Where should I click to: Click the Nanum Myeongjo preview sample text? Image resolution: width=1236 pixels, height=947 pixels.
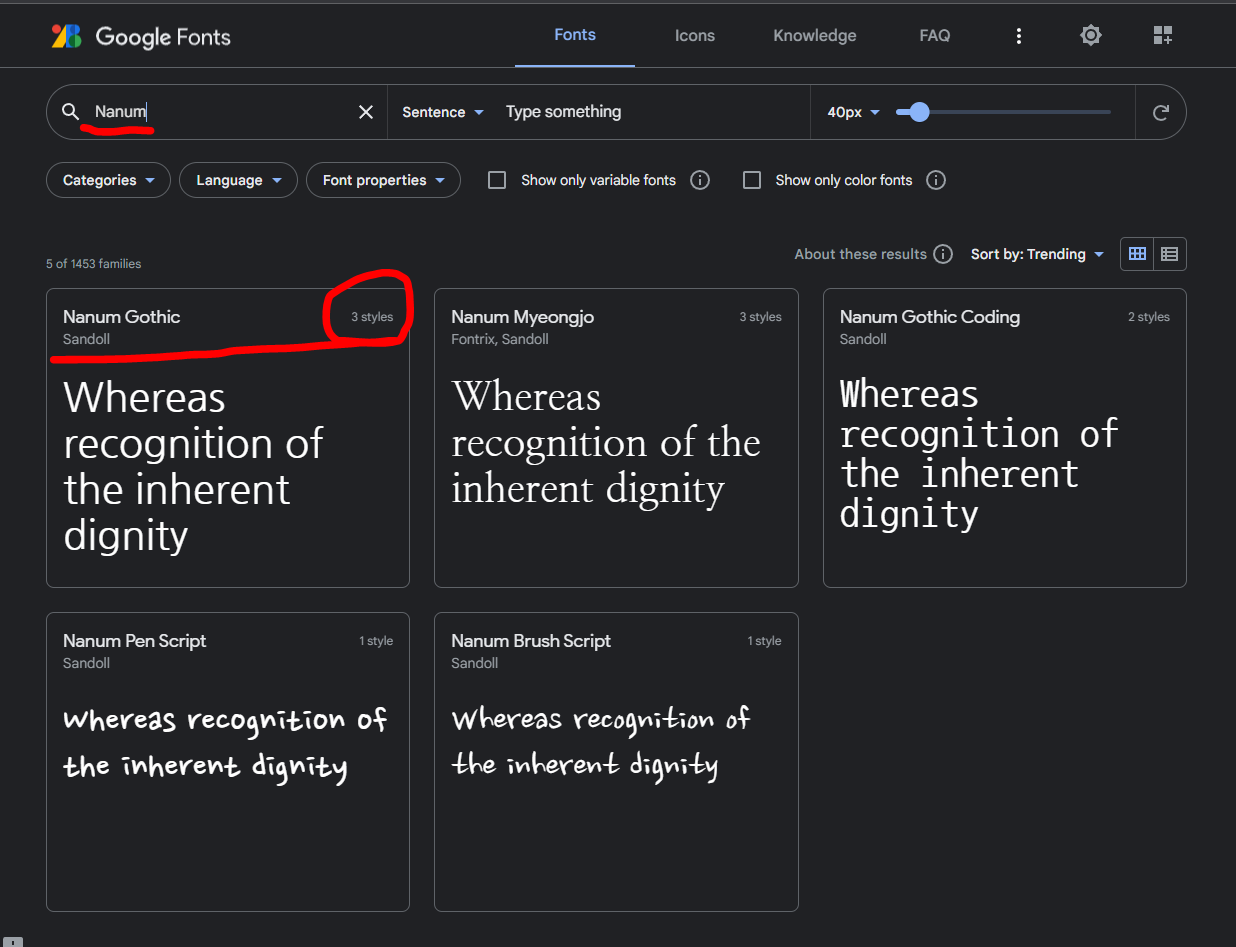click(606, 443)
